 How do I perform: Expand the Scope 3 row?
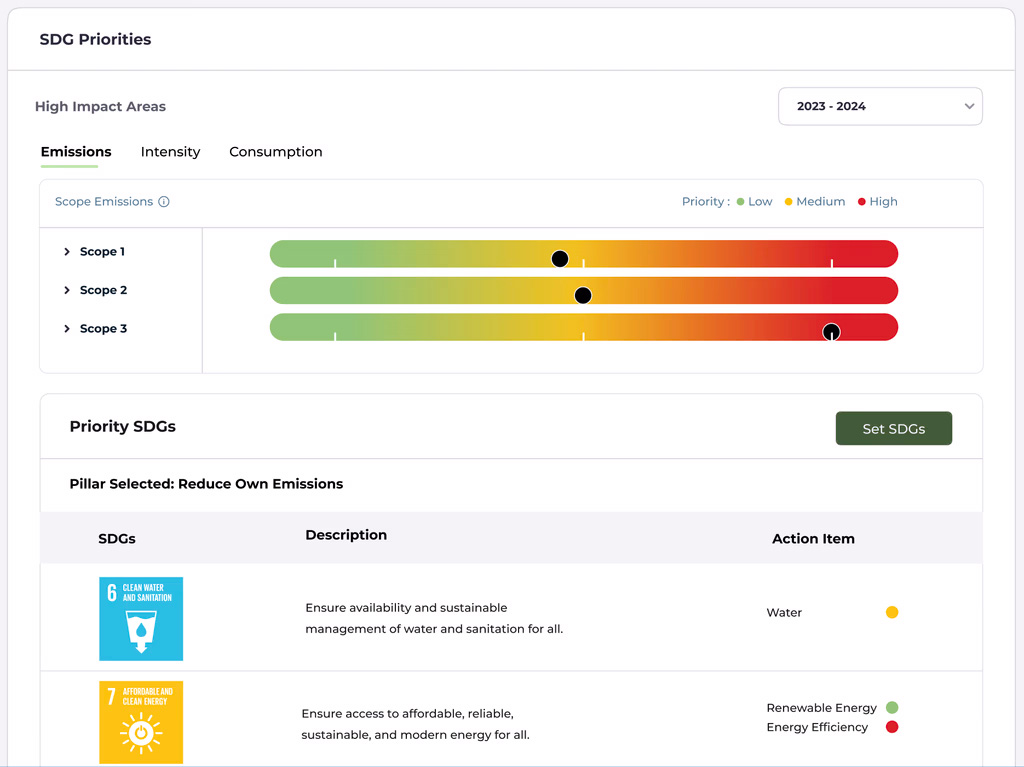click(67, 329)
